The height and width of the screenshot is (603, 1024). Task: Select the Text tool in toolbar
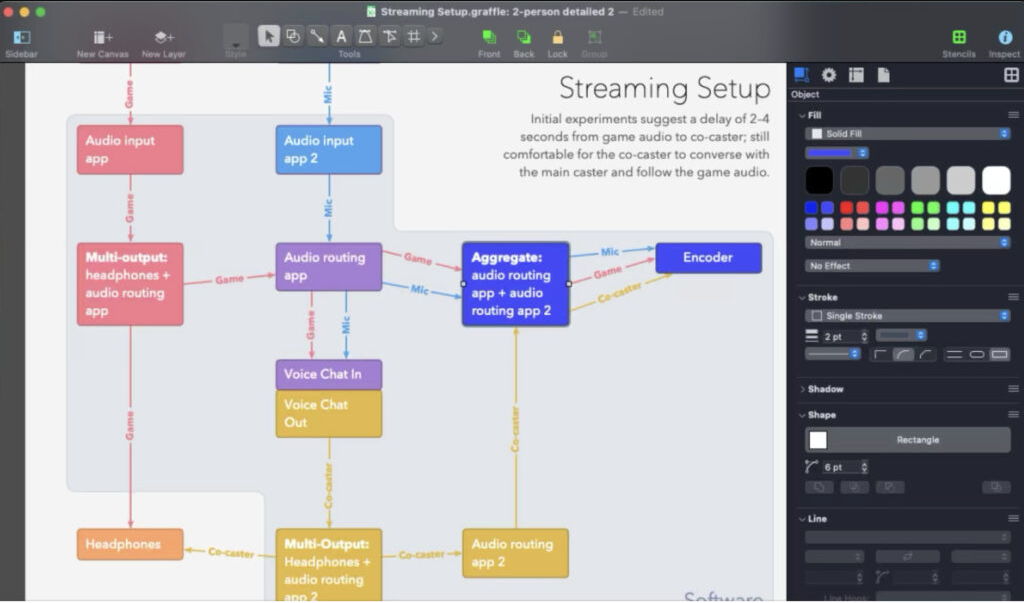(x=341, y=37)
